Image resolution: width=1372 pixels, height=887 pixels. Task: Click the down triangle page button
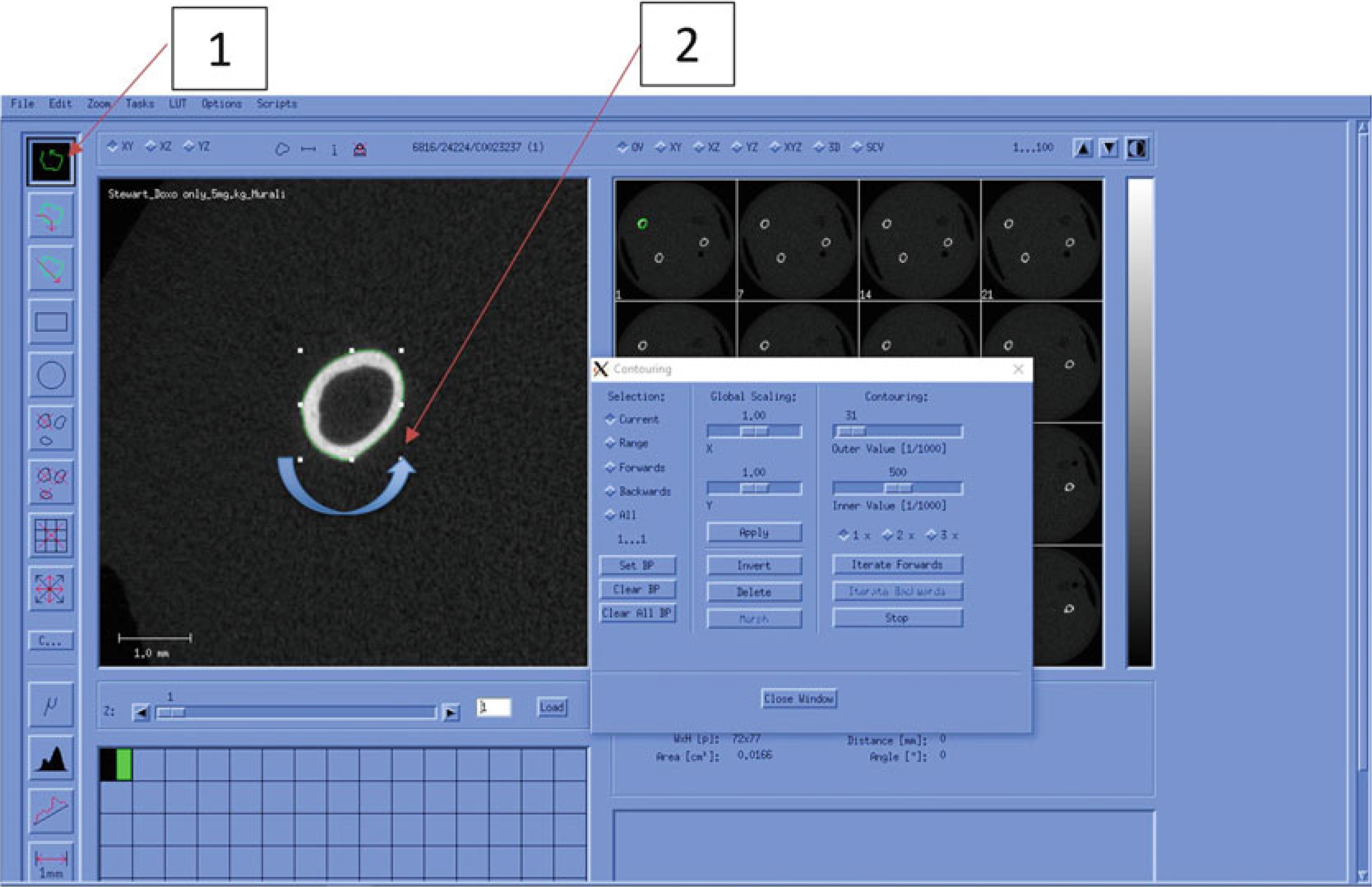pyautogui.click(x=1109, y=148)
